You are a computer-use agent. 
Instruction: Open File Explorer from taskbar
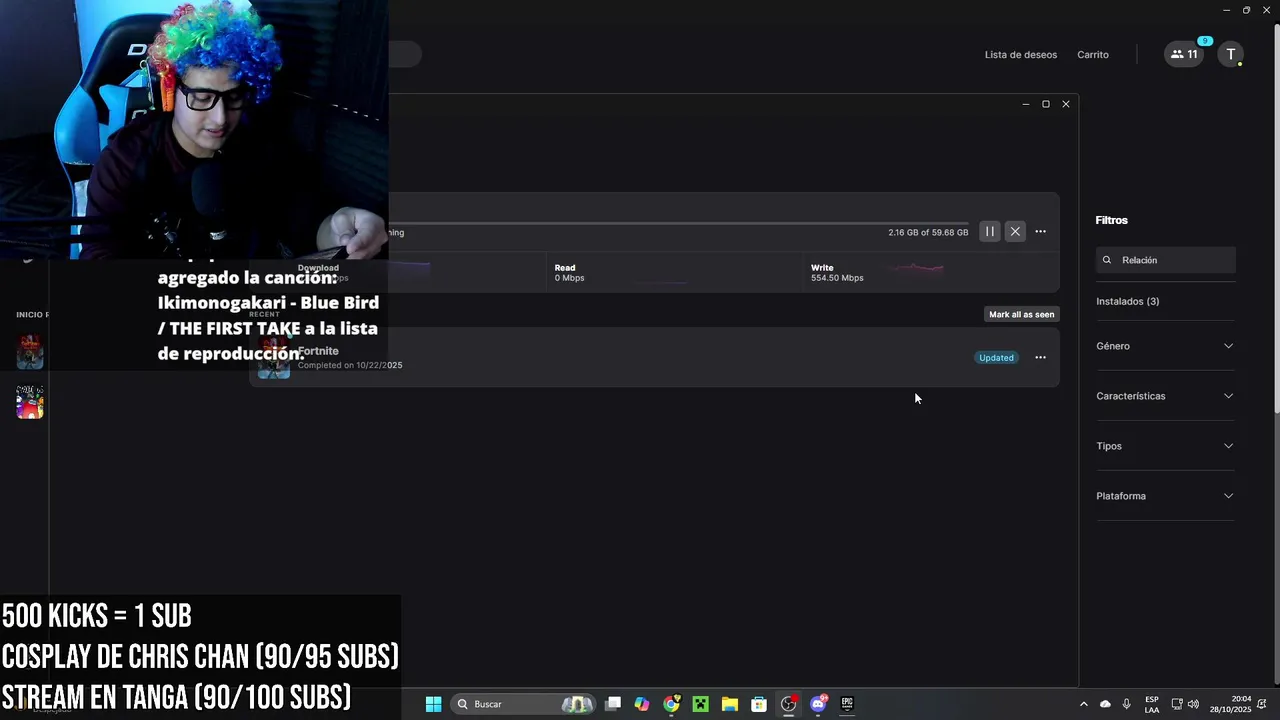click(x=730, y=704)
